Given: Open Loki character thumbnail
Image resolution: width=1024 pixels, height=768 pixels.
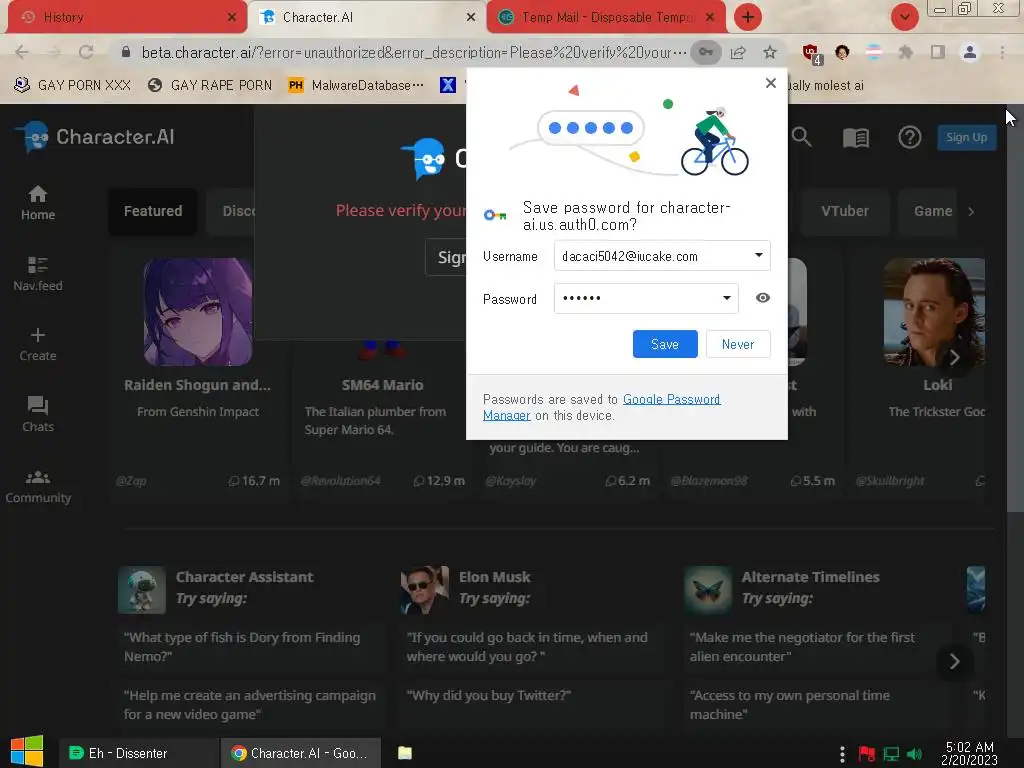Looking at the screenshot, I should (935, 312).
